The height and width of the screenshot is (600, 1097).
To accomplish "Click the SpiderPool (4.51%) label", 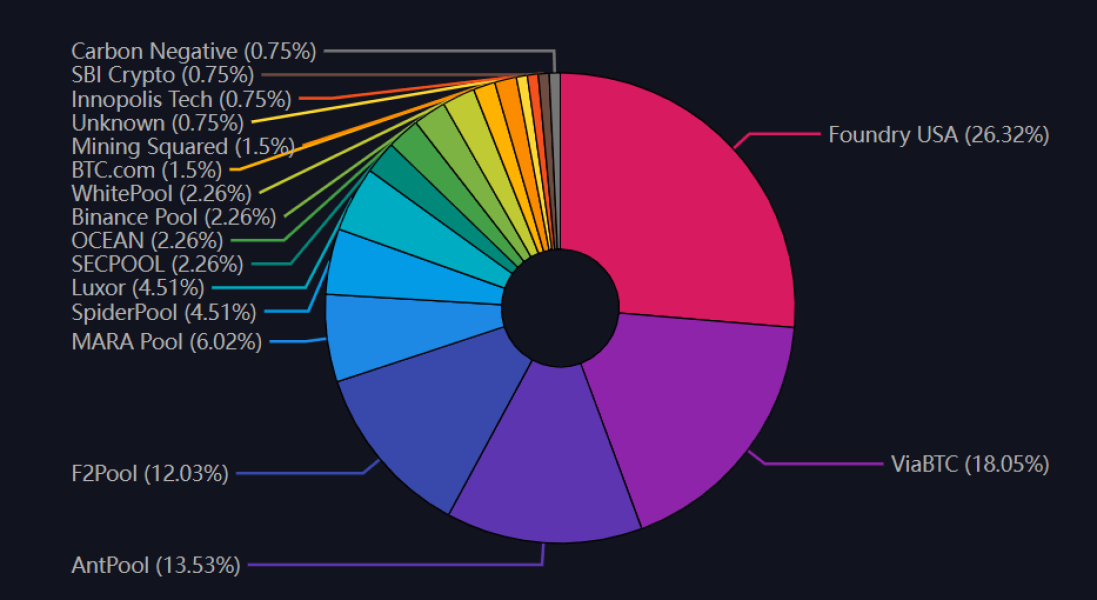I will 164,312.
